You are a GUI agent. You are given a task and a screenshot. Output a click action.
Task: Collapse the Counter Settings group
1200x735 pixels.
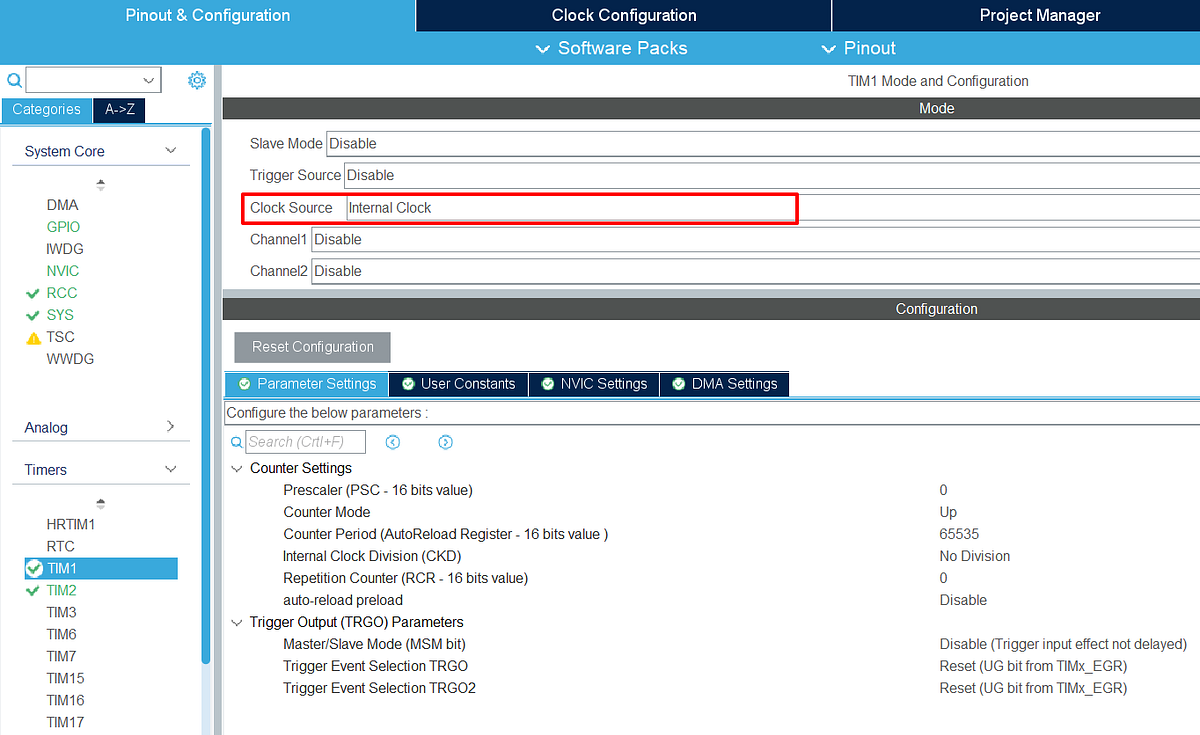[237, 467]
